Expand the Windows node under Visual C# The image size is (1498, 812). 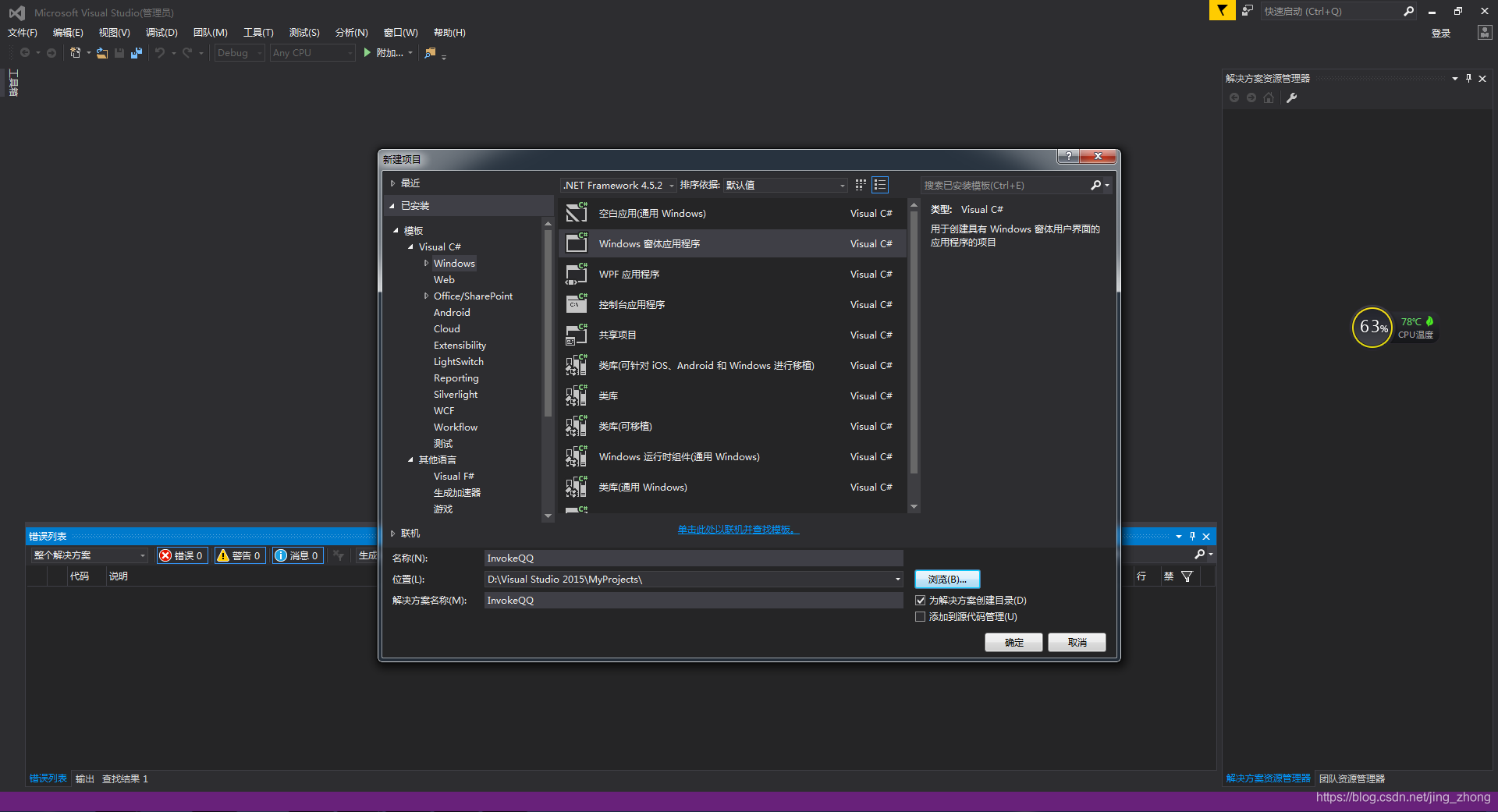coord(426,264)
